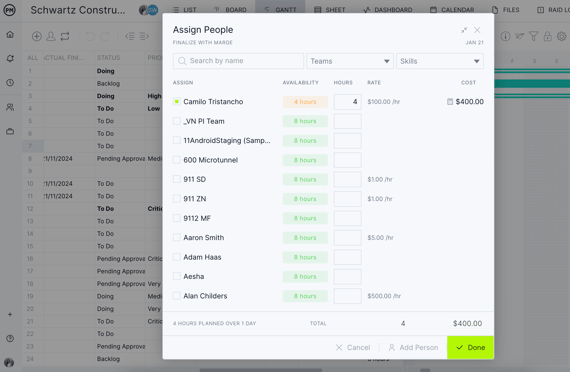This screenshot has height=372, width=570.
Task: Open the Teams dropdown filter
Action: [x=350, y=61]
